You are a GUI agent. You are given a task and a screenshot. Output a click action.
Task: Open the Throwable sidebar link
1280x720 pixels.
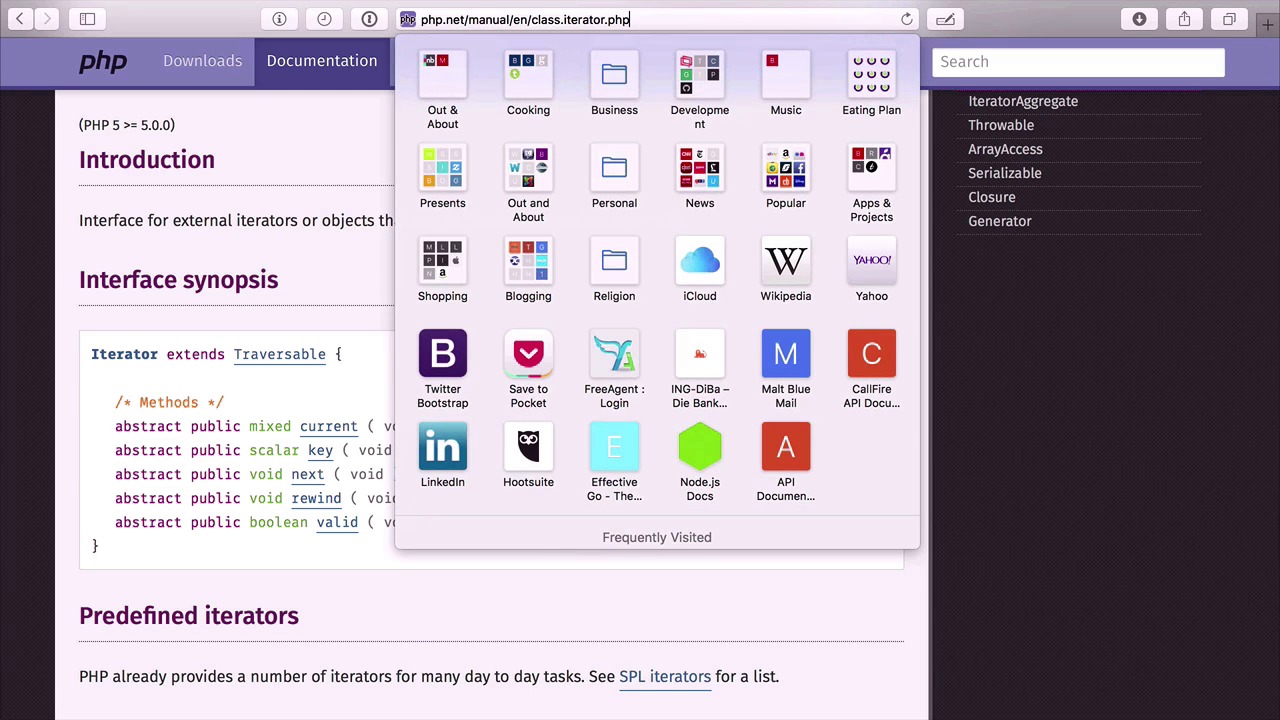pos(1001,125)
